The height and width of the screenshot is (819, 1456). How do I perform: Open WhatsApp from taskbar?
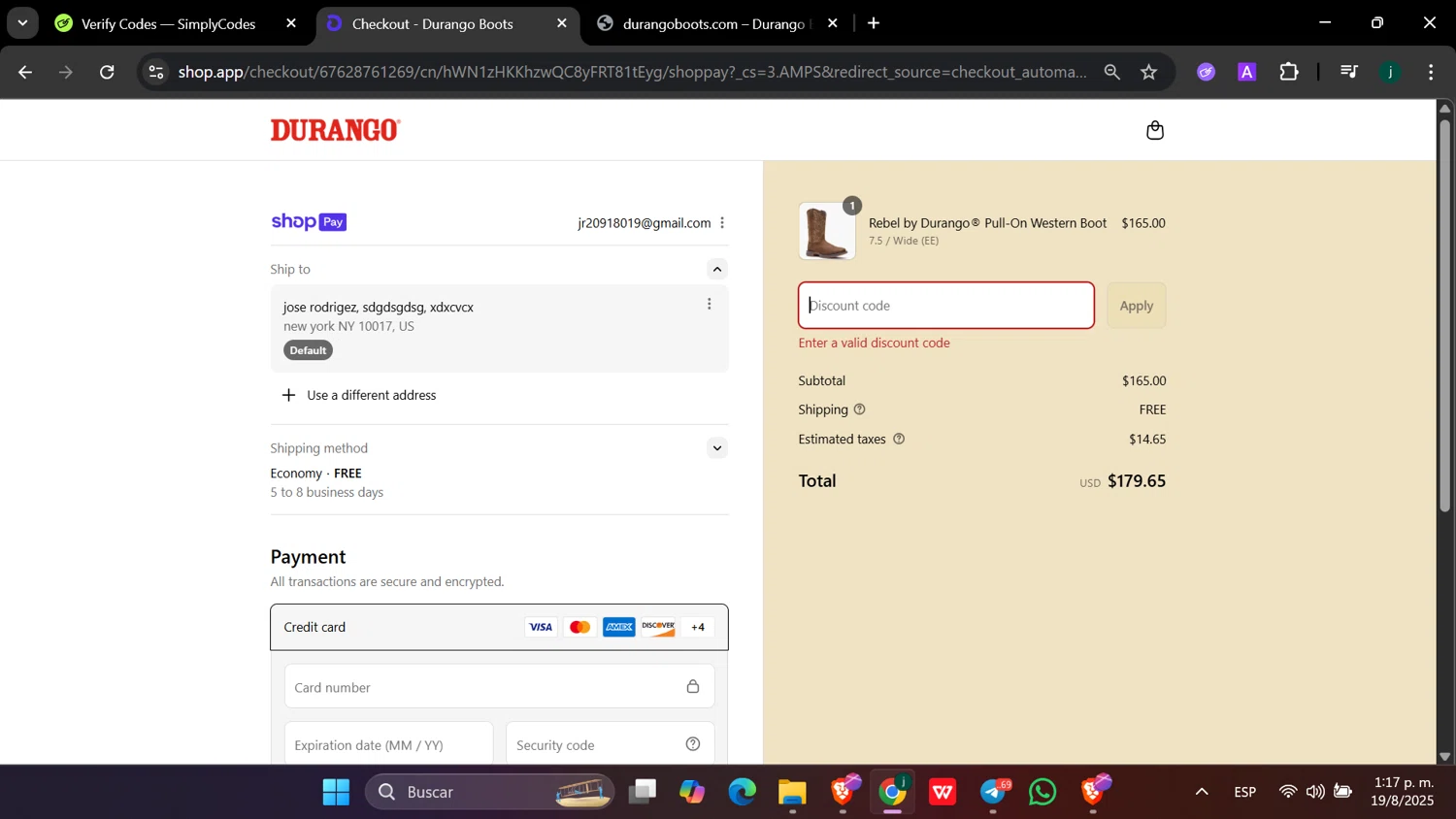pos(1042,792)
